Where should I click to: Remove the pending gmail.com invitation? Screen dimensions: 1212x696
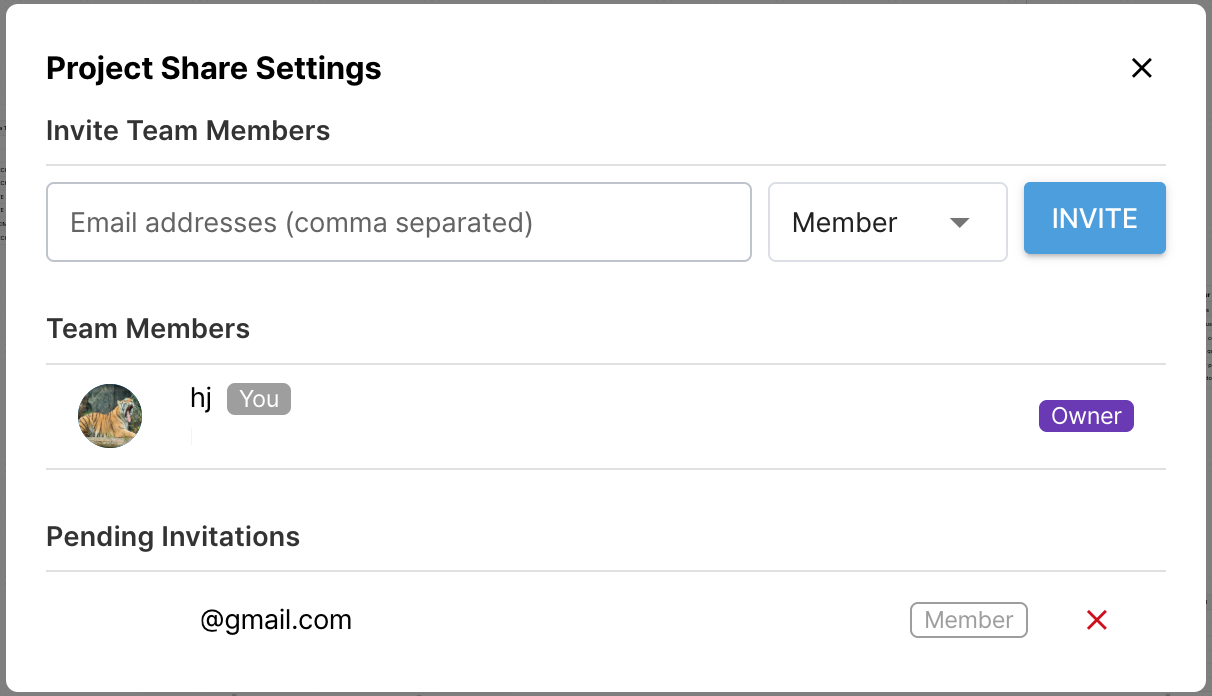[x=1096, y=620]
